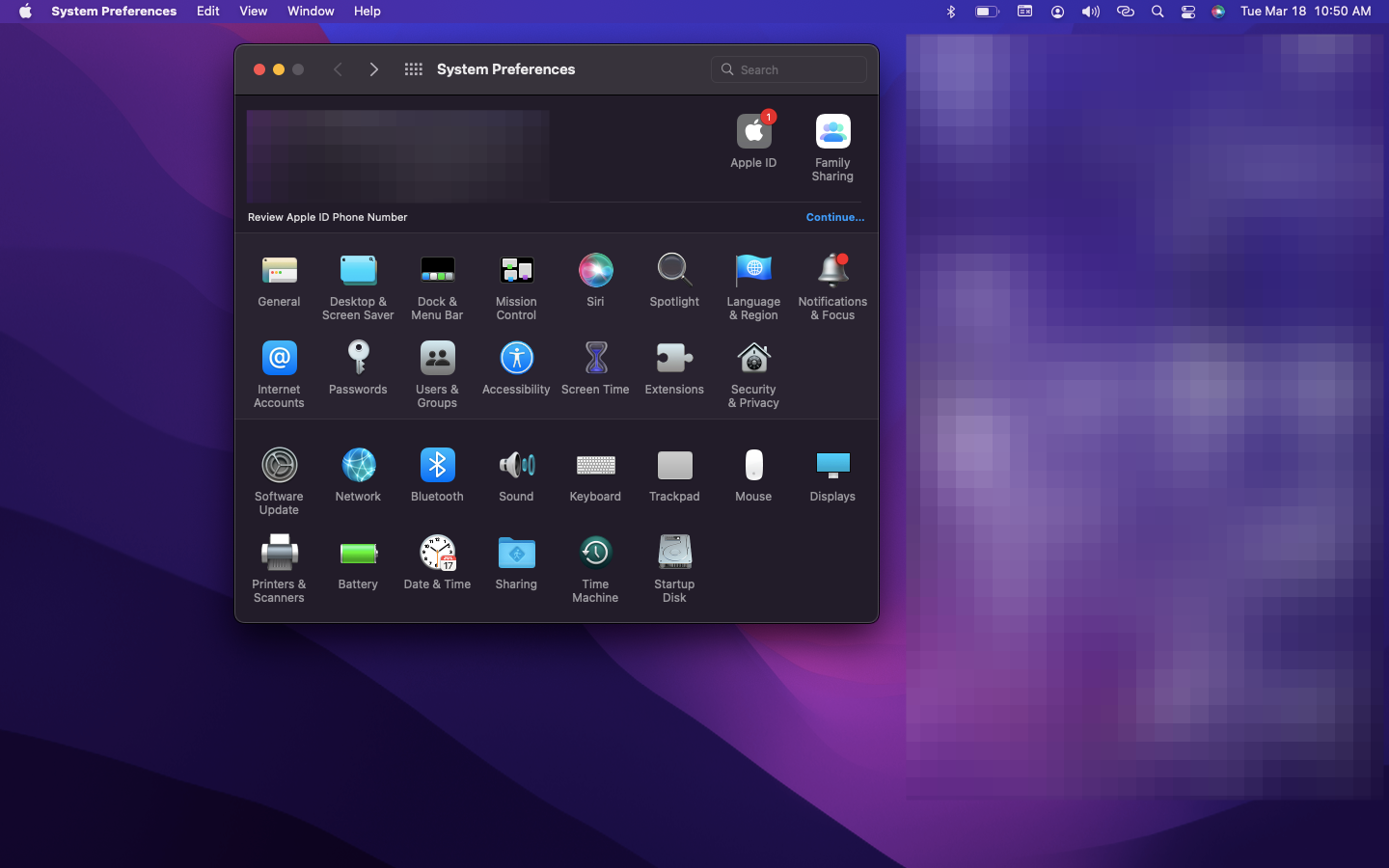Open Apple ID settings

coord(753,141)
